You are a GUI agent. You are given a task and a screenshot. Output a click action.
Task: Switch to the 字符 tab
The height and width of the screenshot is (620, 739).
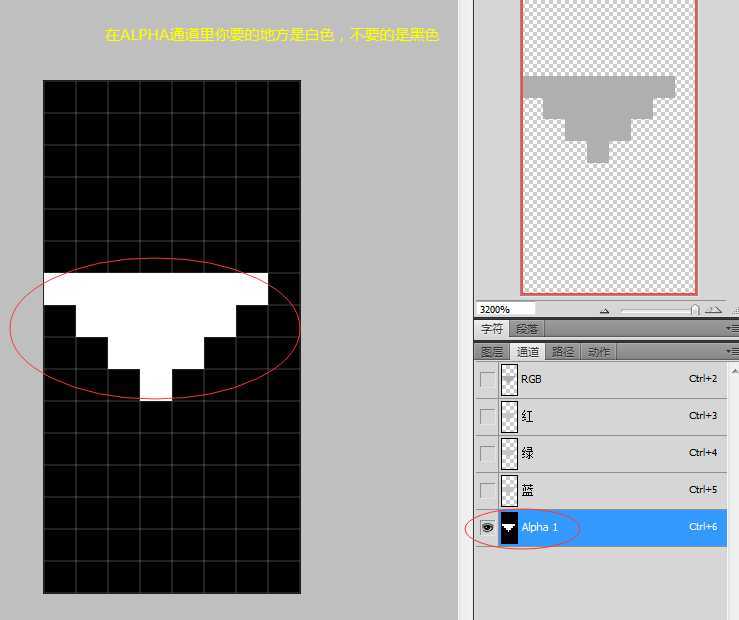(492, 328)
